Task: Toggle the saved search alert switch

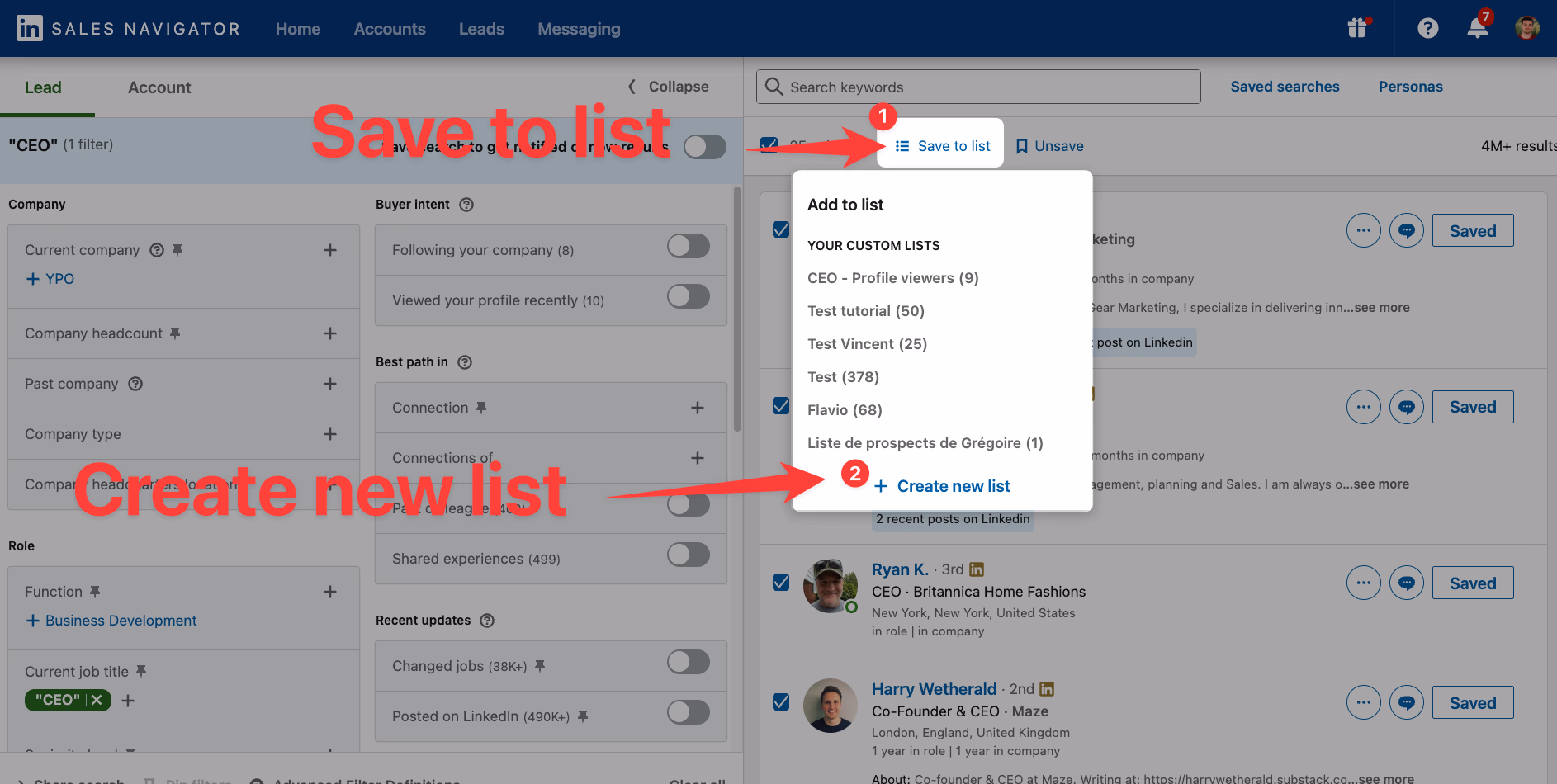Action: tap(705, 147)
